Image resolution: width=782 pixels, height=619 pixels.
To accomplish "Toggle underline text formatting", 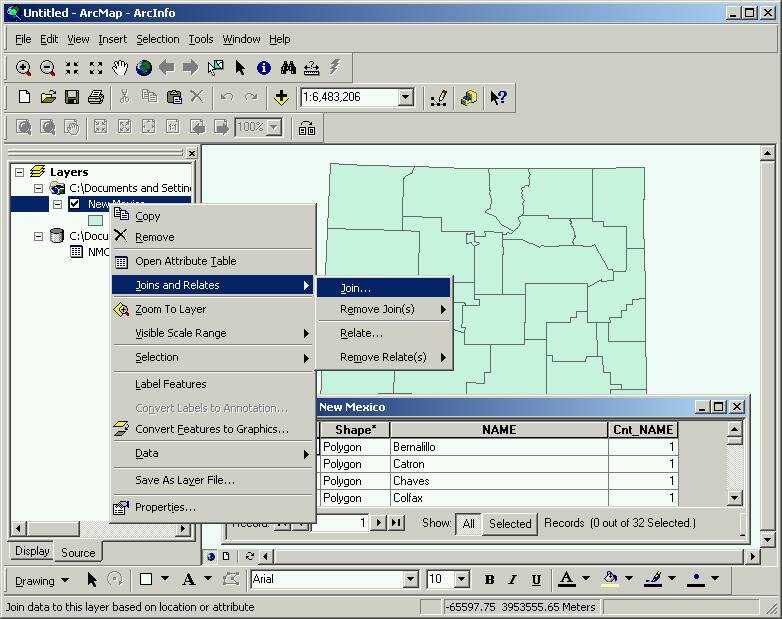I will tap(536, 579).
